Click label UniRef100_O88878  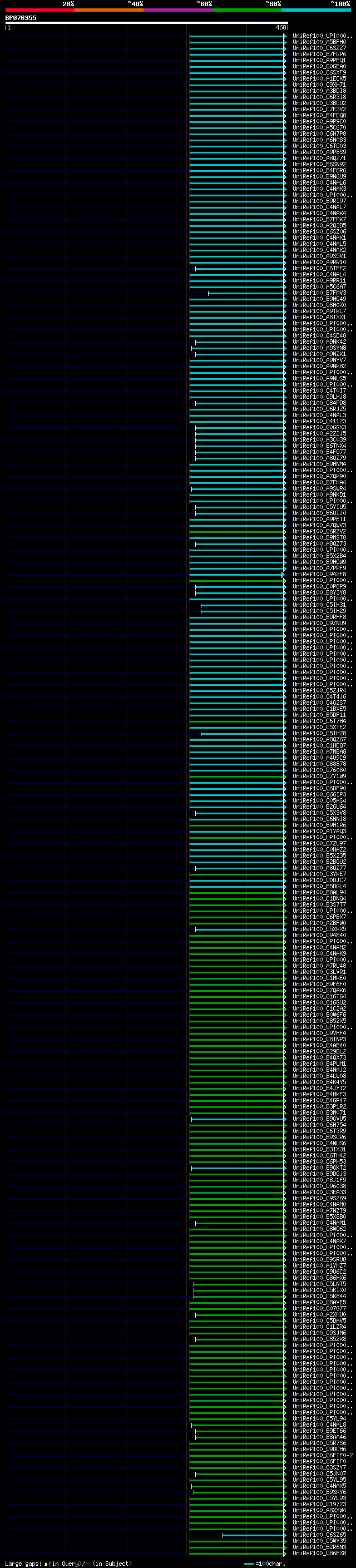(319, 764)
